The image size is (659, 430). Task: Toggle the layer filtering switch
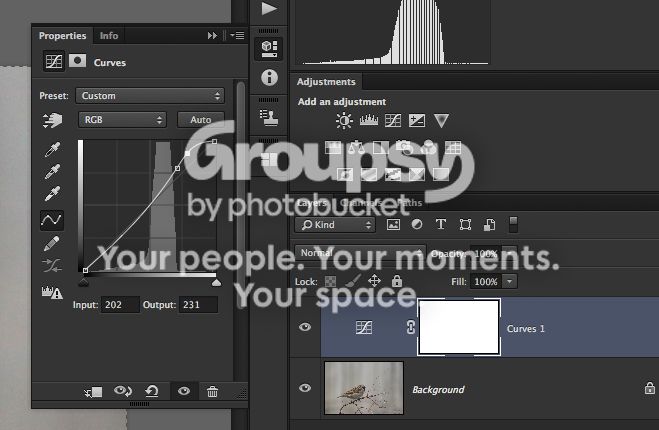(x=513, y=224)
